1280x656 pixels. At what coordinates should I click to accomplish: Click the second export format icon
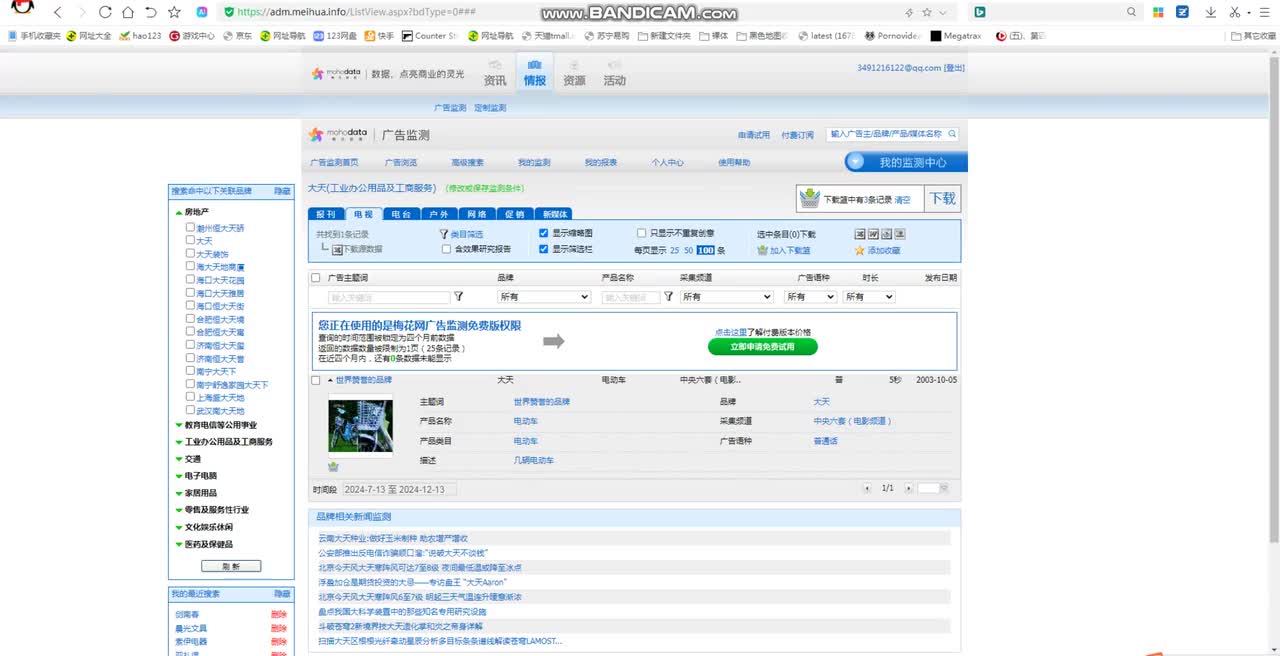pyautogui.click(x=873, y=234)
